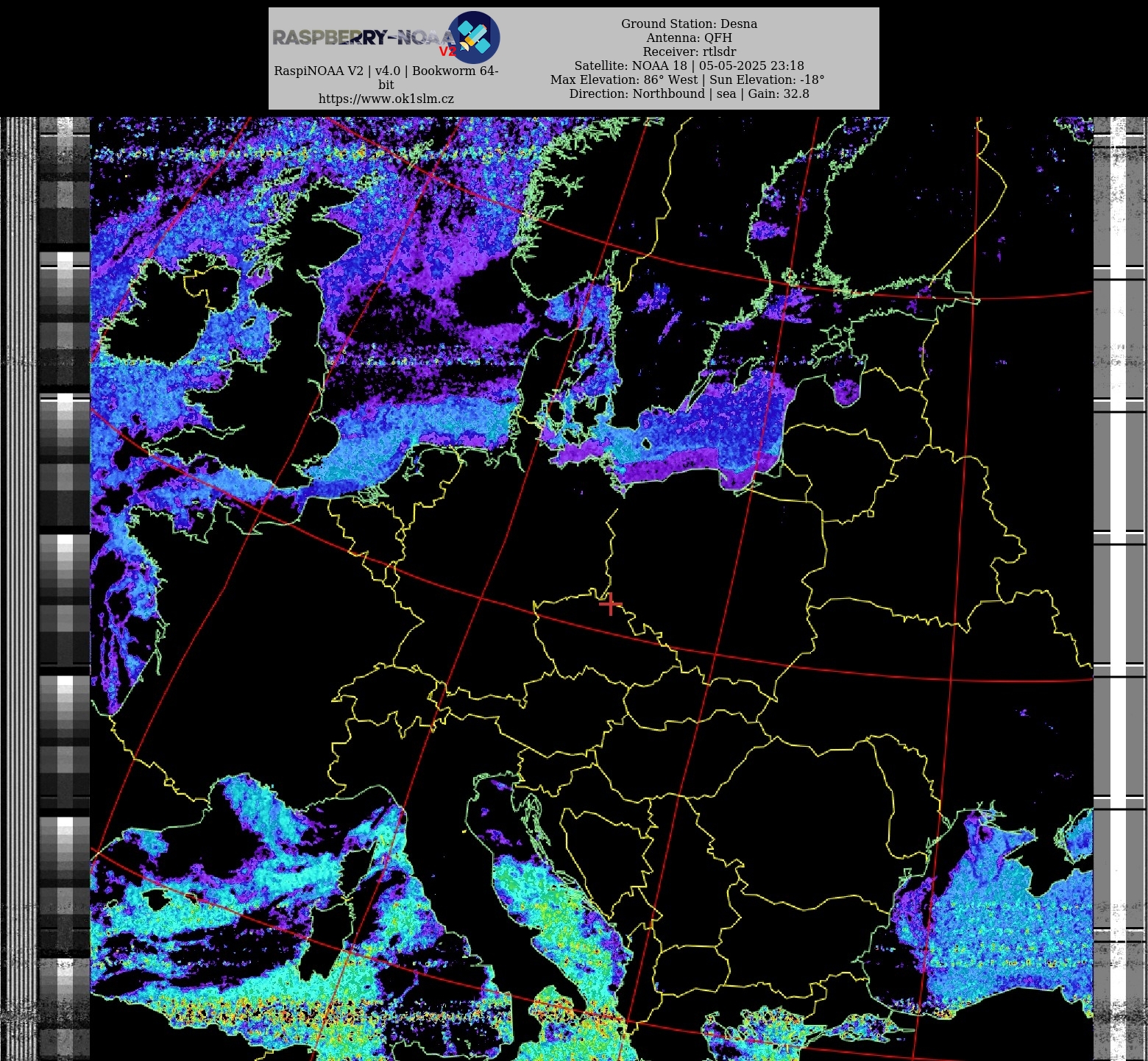This screenshot has height=1061, width=1148.
Task: Open the https://www.ok1slm.cz link text
Action: [x=386, y=99]
